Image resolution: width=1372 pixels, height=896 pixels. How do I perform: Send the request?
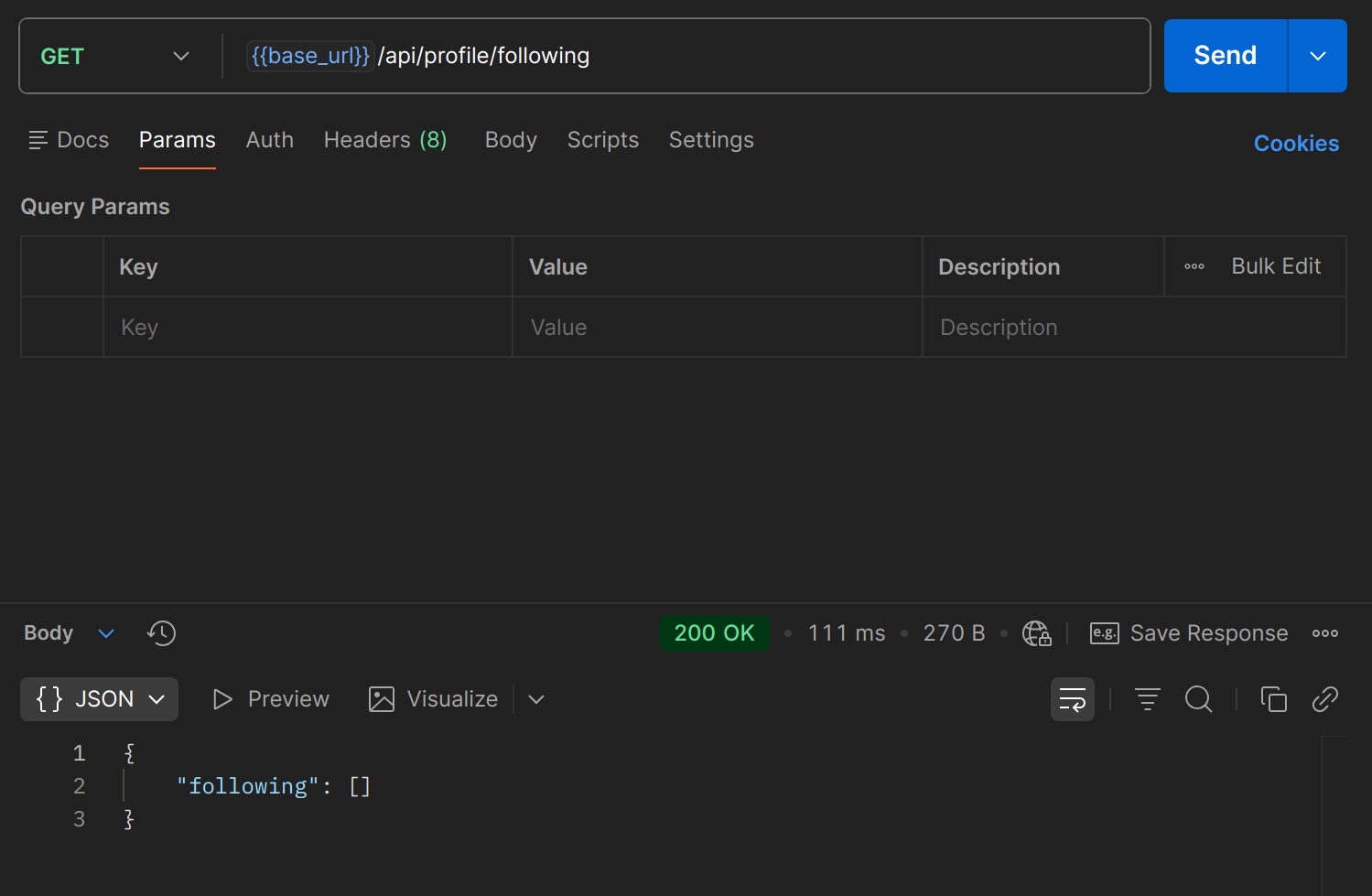(1225, 56)
